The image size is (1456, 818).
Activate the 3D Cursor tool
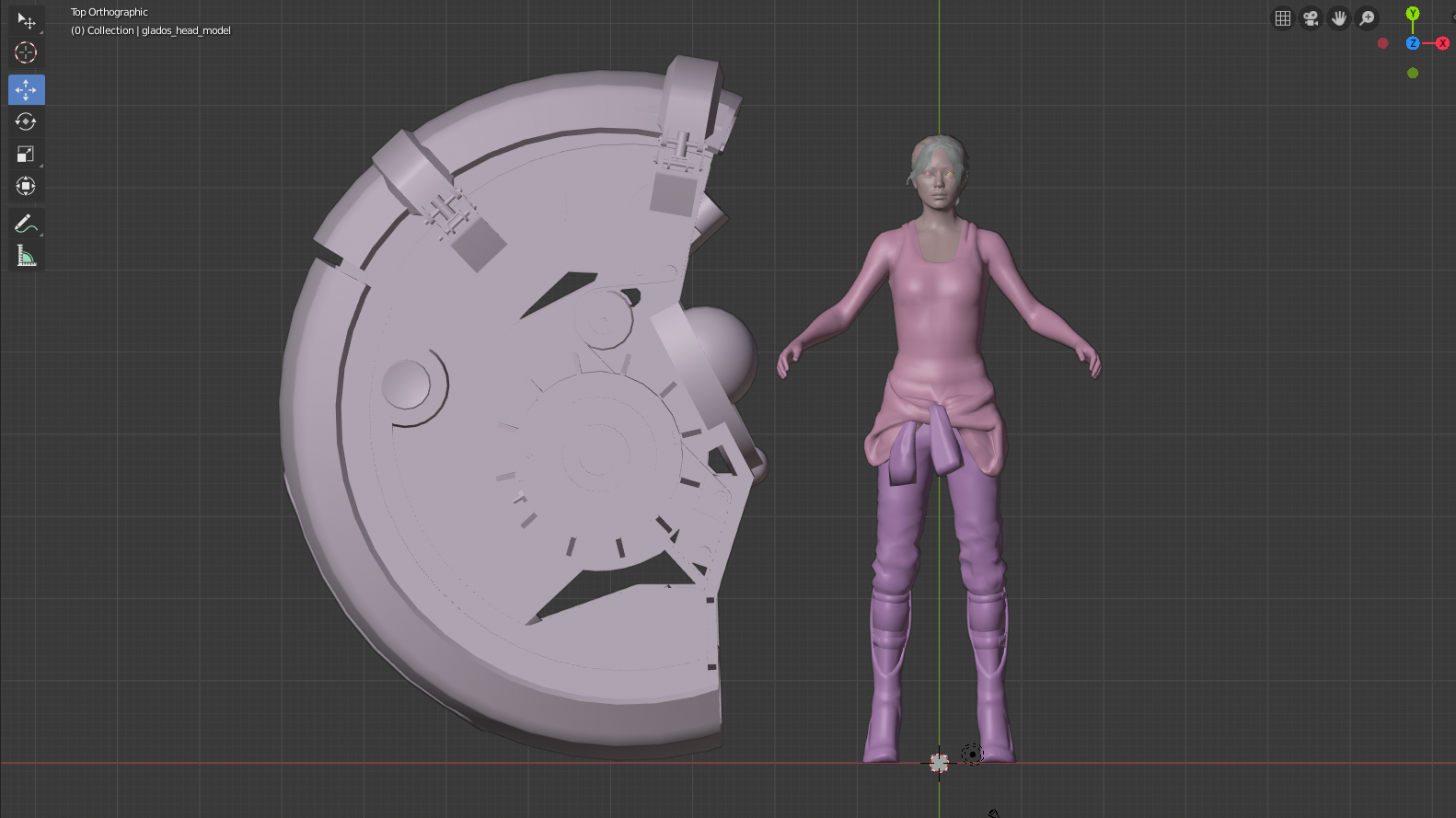pyautogui.click(x=26, y=52)
